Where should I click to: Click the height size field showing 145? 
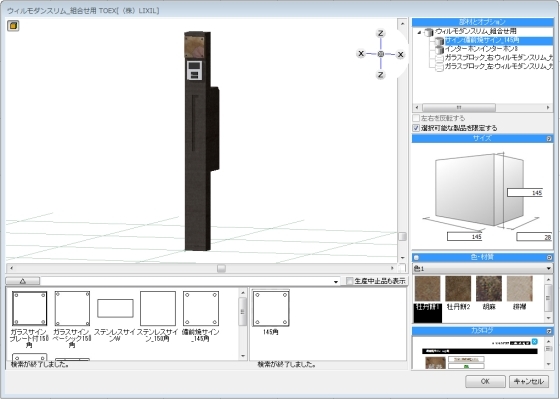525,193
